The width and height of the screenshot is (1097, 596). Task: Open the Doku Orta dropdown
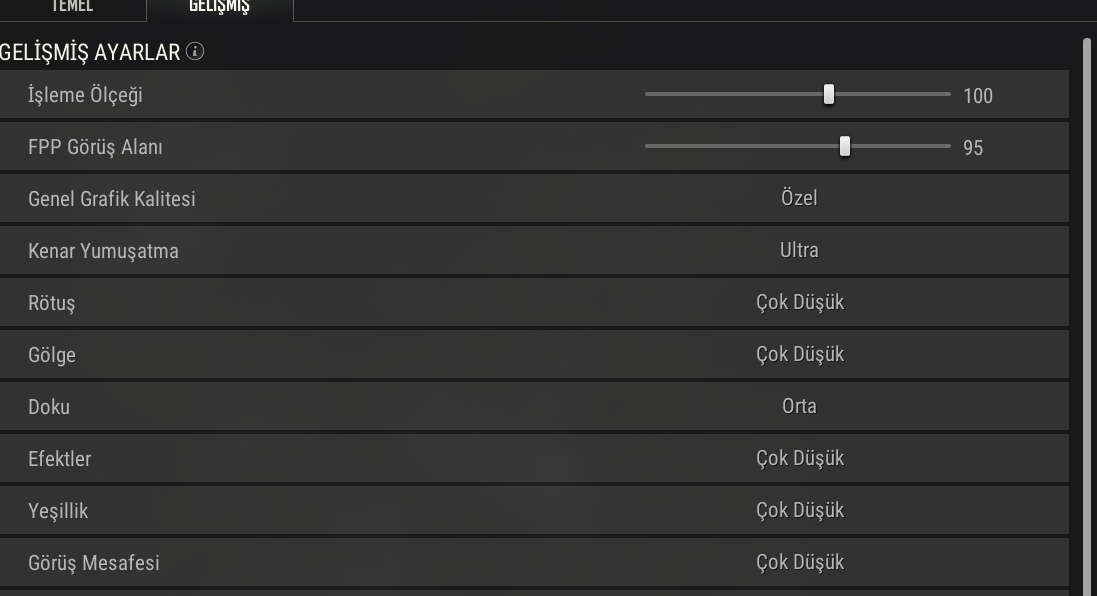[x=799, y=406]
